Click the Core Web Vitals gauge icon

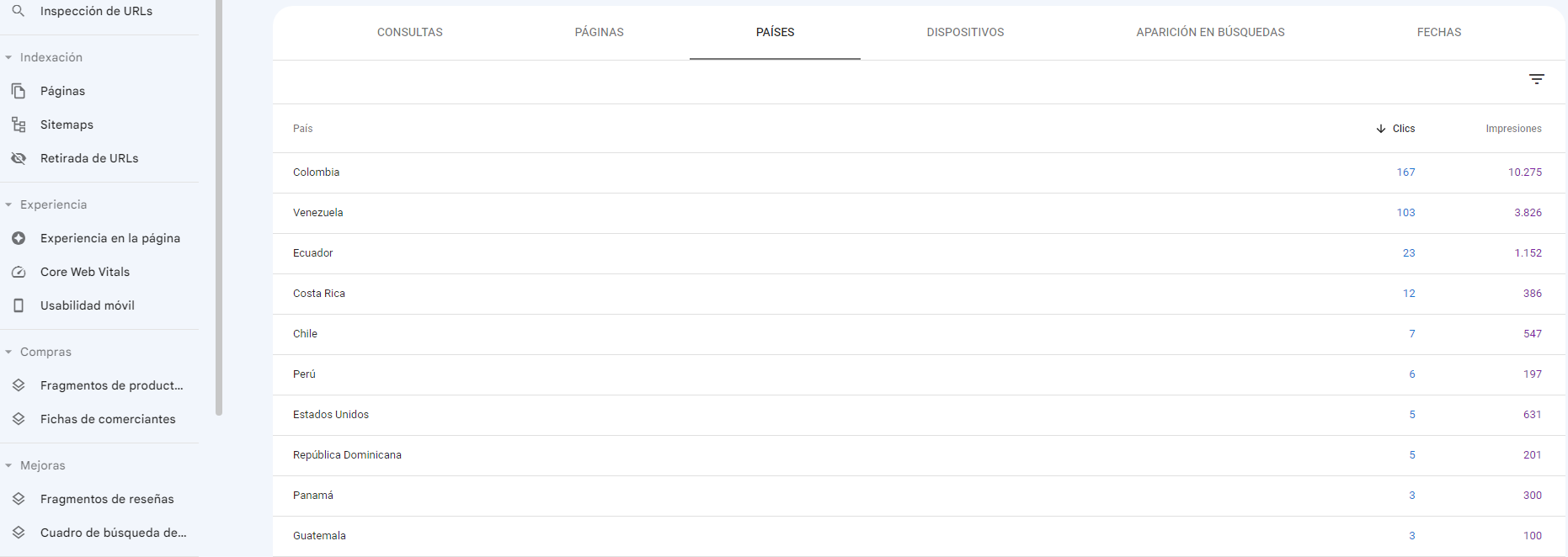pyautogui.click(x=18, y=272)
